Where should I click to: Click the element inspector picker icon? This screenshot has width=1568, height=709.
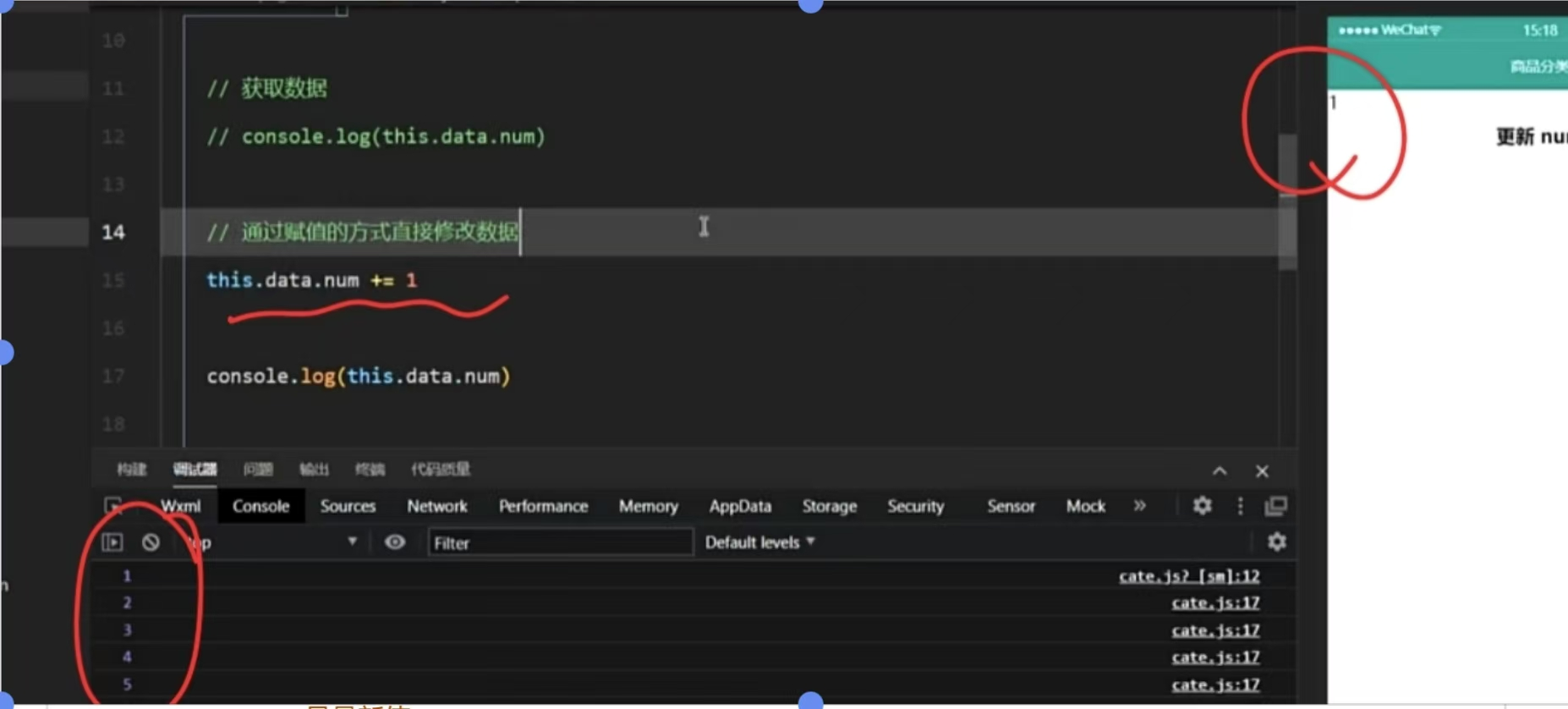pyautogui.click(x=112, y=506)
